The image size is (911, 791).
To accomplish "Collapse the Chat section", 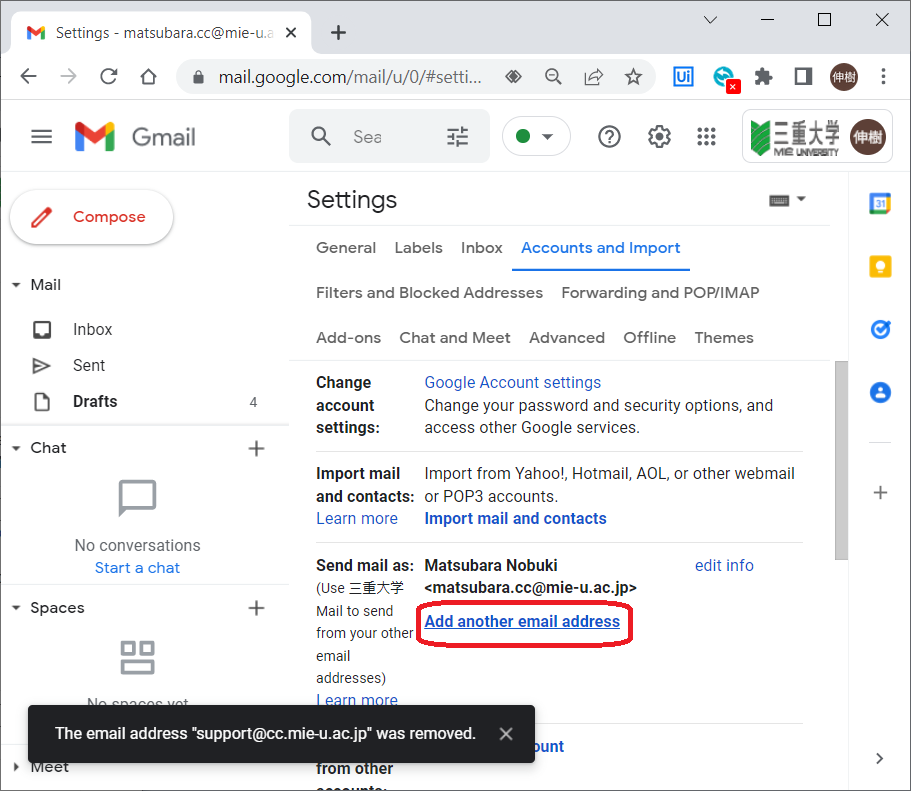I will point(16,448).
